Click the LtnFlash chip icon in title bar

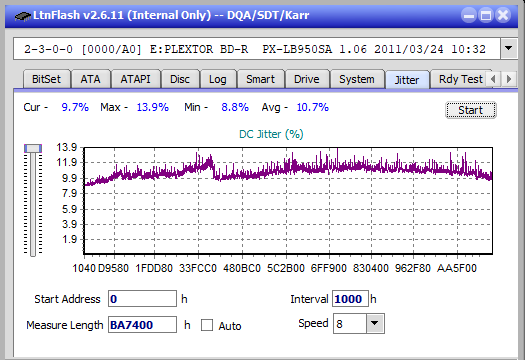tap(22, 15)
